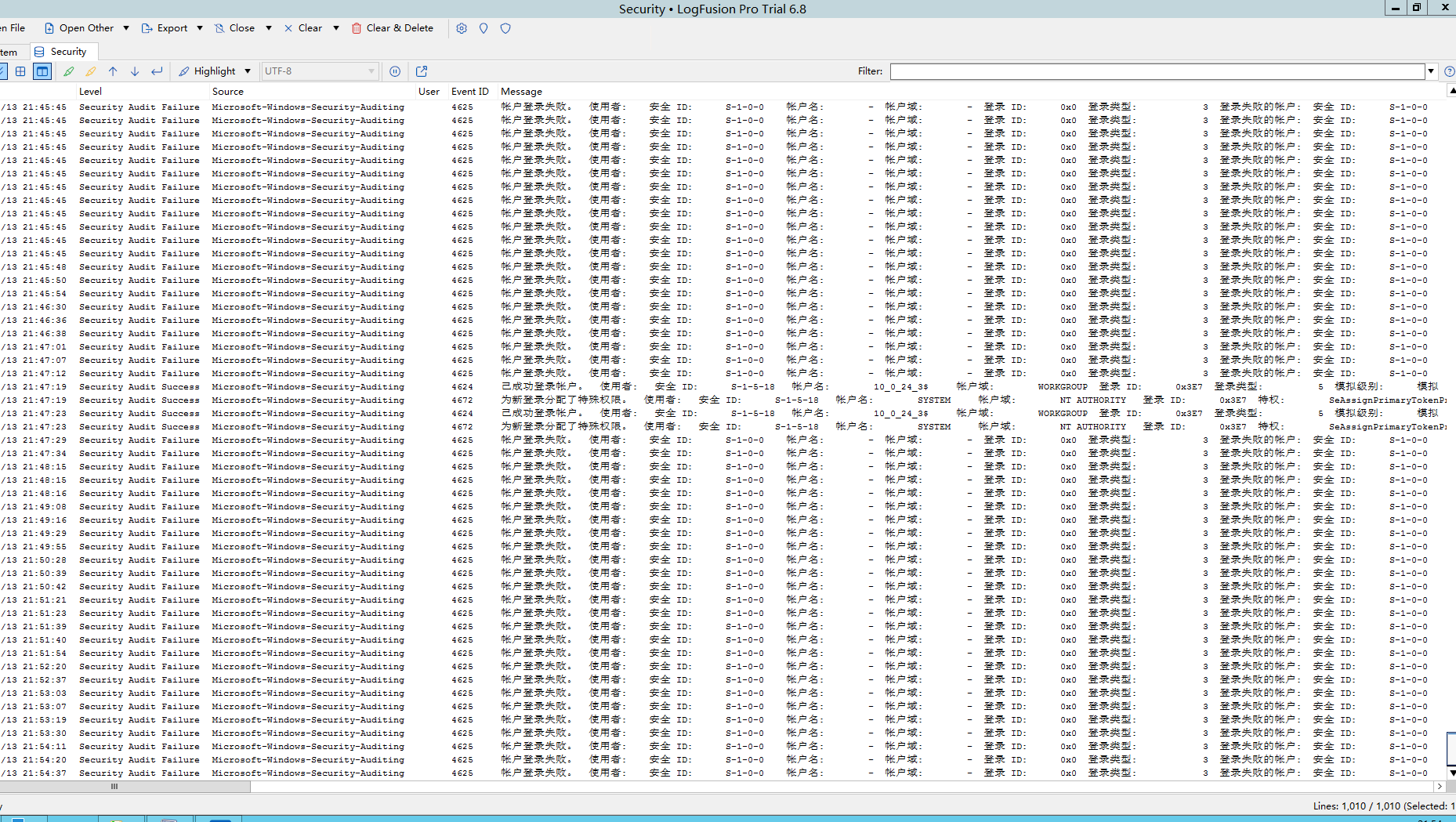This screenshot has height=822, width=1456.
Task: Toggle line wrap with the return-arrow icon
Action: tap(157, 71)
